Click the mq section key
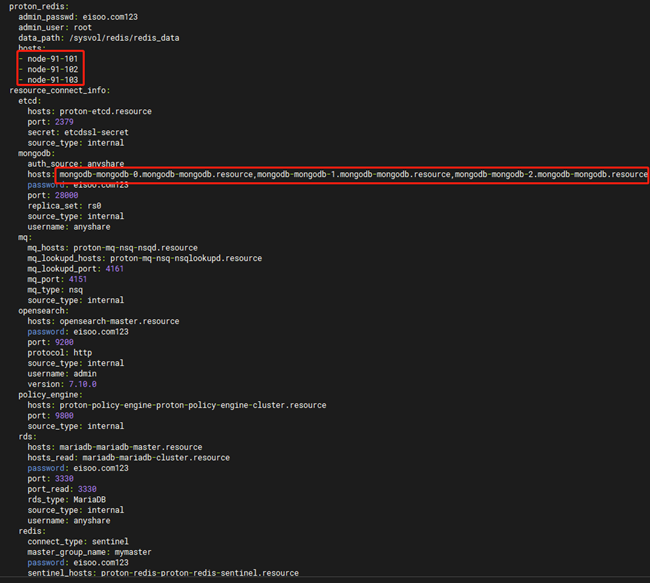This screenshot has height=583, width=650. (x=25, y=237)
